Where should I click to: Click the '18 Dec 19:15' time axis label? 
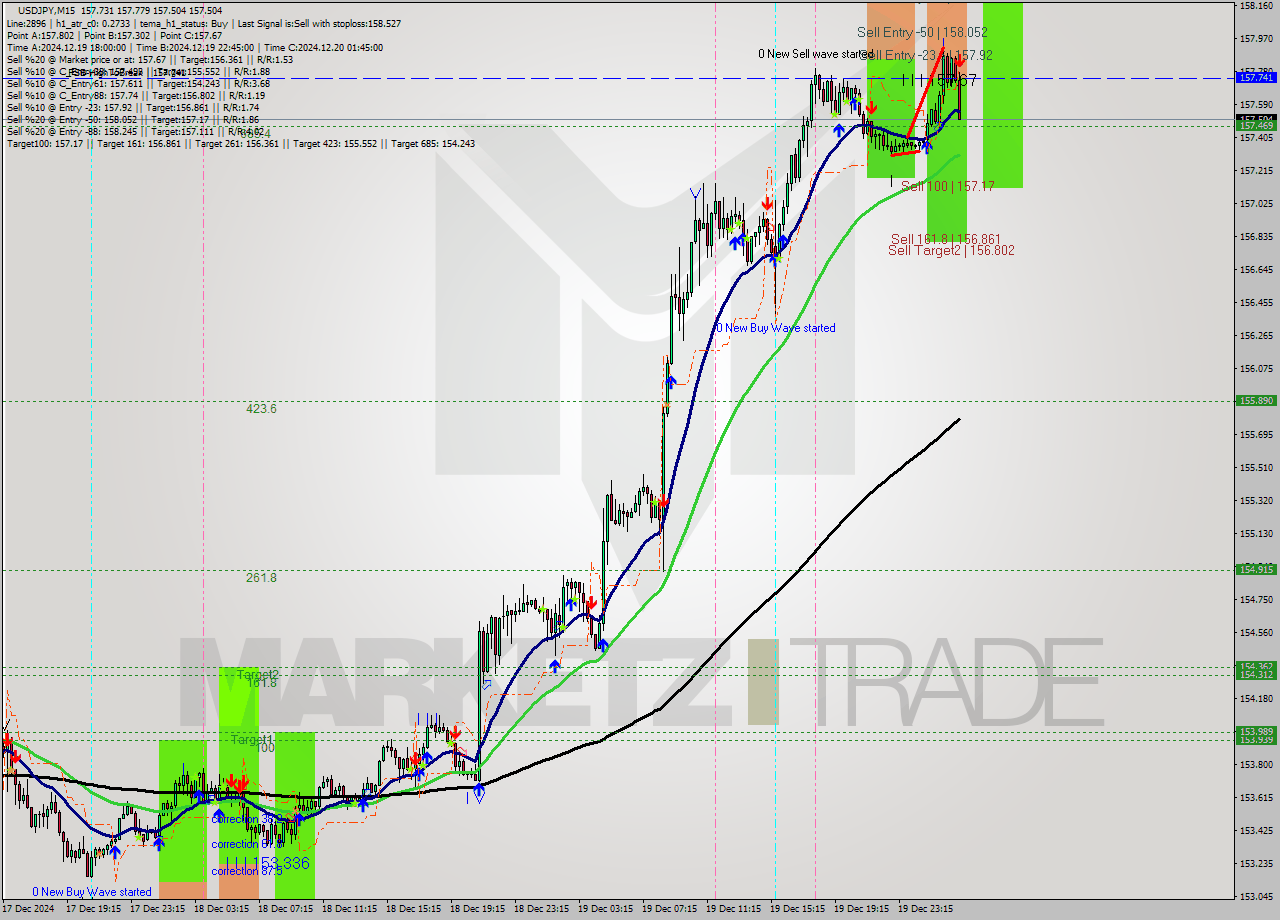(x=478, y=909)
